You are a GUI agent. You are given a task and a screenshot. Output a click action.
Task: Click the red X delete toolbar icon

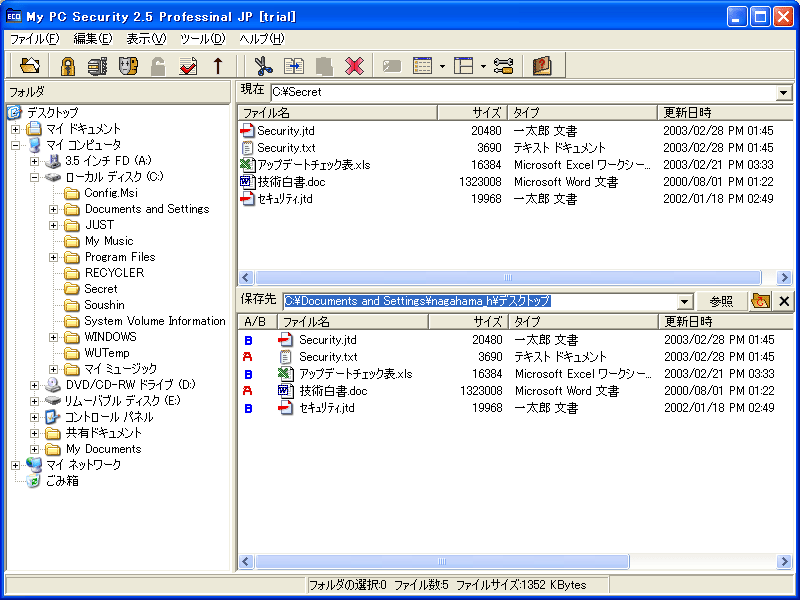[x=354, y=66]
